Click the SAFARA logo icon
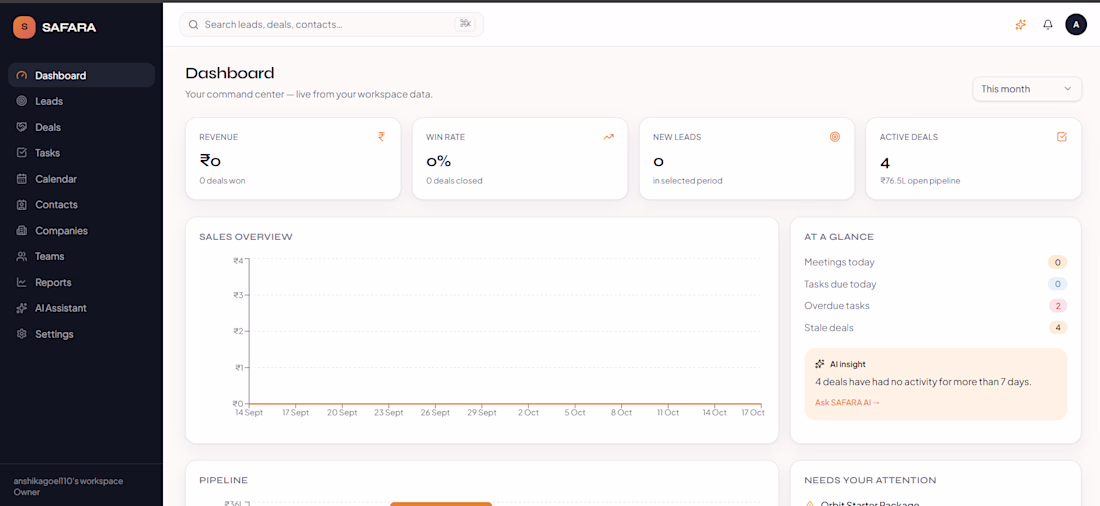The width and height of the screenshot is (1100, 506). [24, 27]
